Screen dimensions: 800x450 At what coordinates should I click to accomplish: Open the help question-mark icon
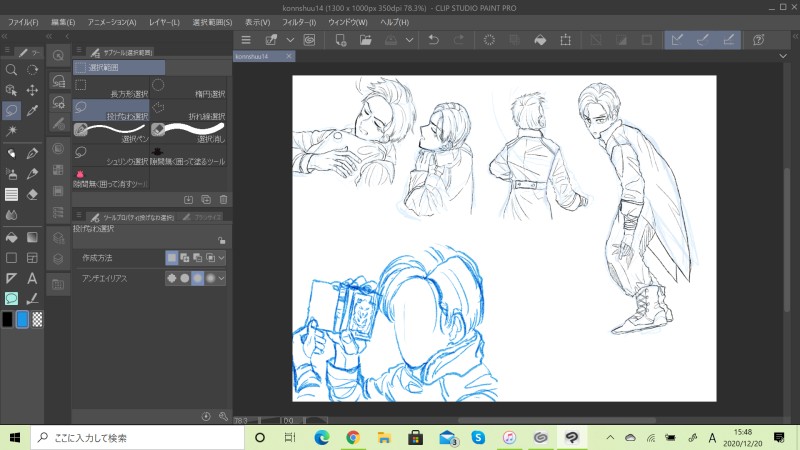click(x=759, y=40)
